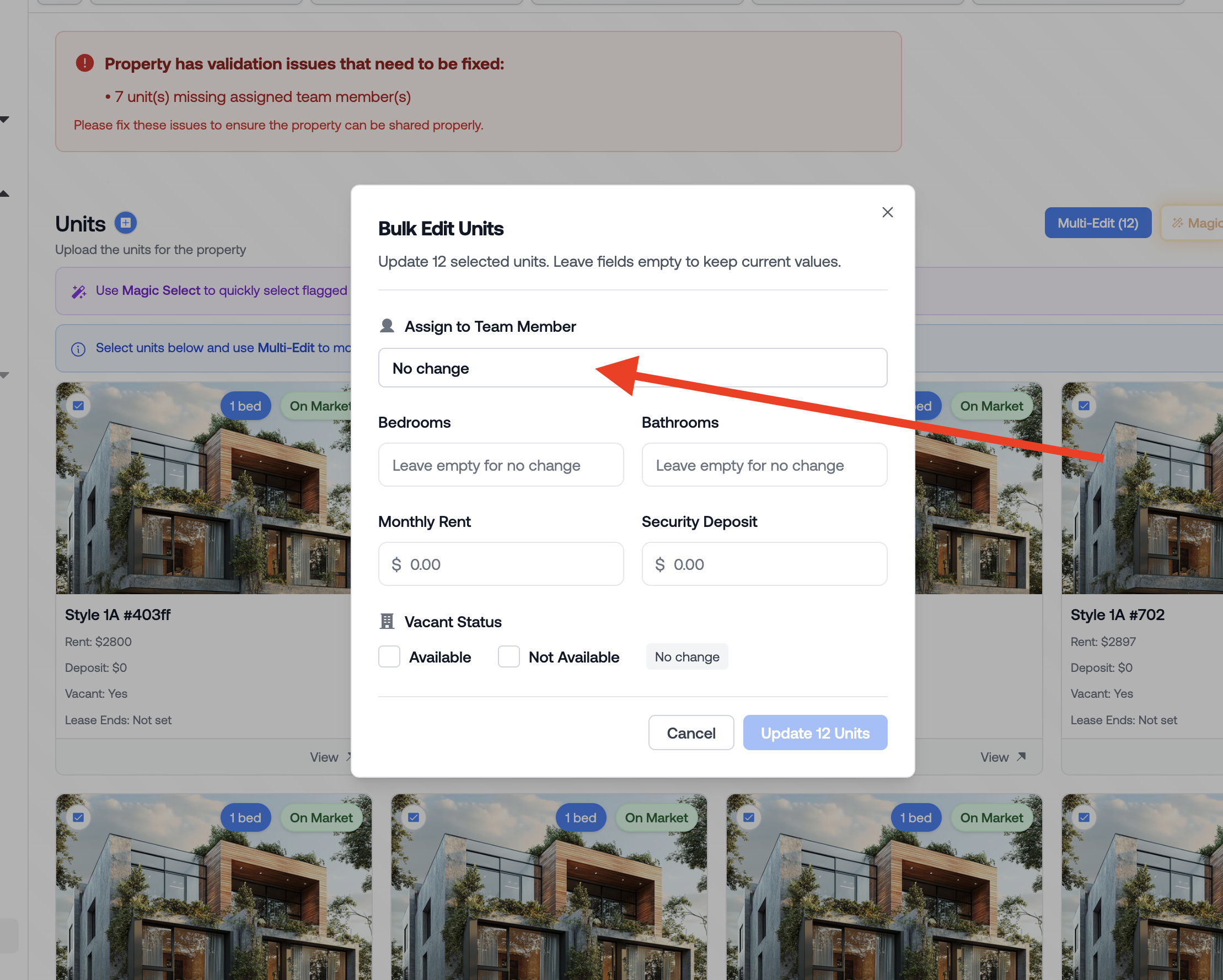Image resolution: width=1223 pixels, height=980 pixels.
Task: Click the info icon beside Select units
Action: pos(78,349)
